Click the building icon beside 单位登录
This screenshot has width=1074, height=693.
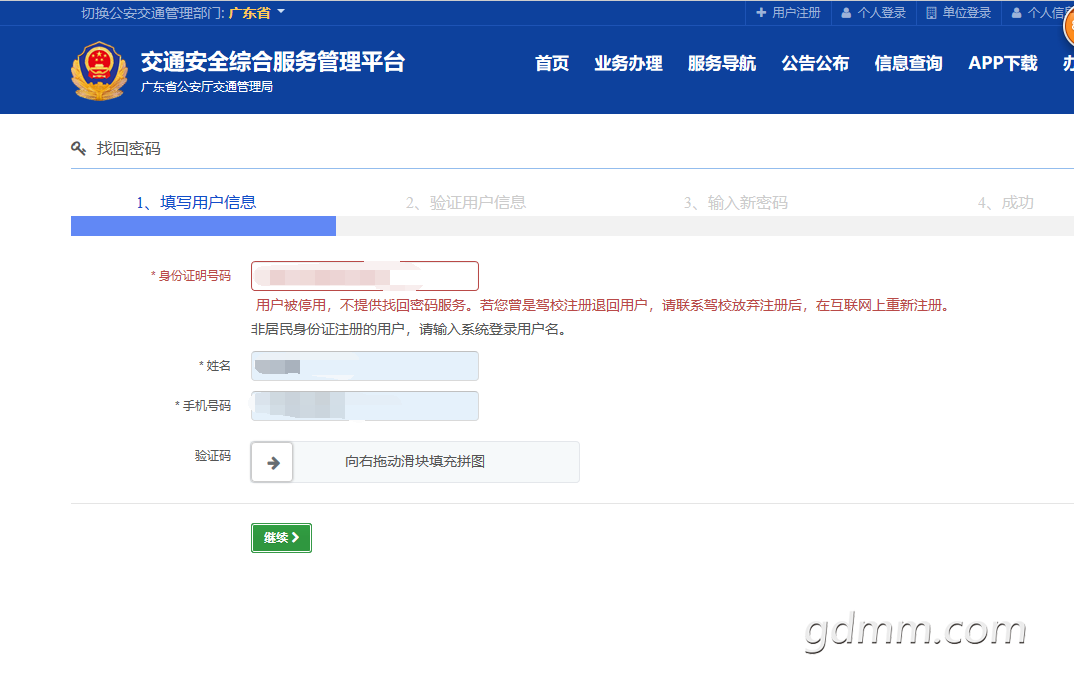click(931, 13)
